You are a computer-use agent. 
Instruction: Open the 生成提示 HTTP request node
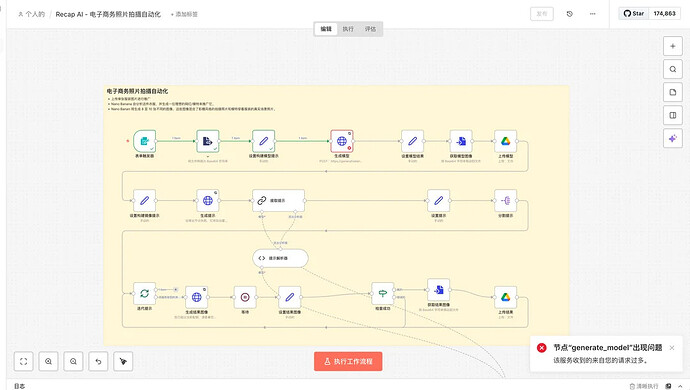click(208, 201)
